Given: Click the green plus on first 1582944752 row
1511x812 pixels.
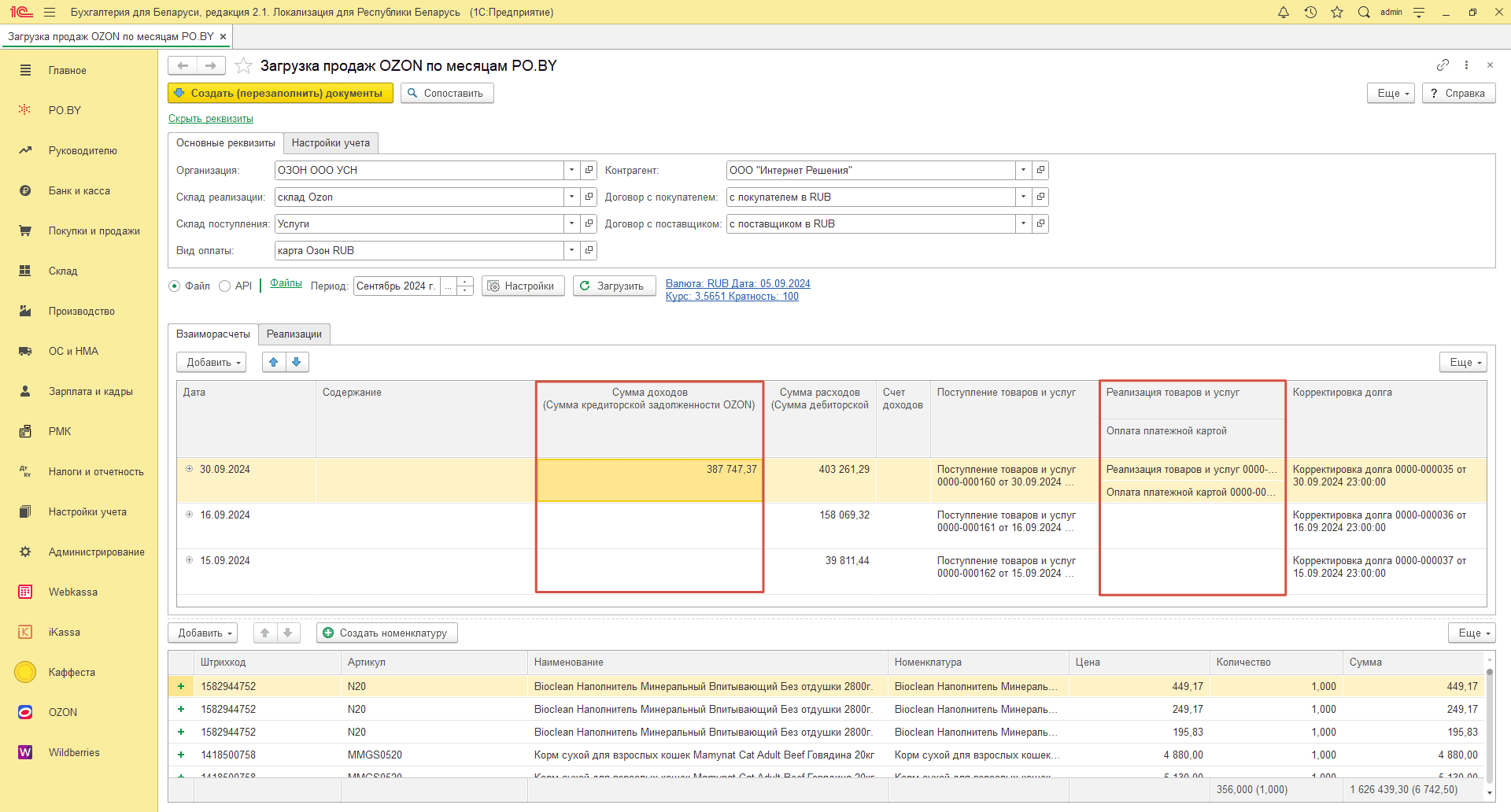Looking at the screenshot, I should (181, 686).
